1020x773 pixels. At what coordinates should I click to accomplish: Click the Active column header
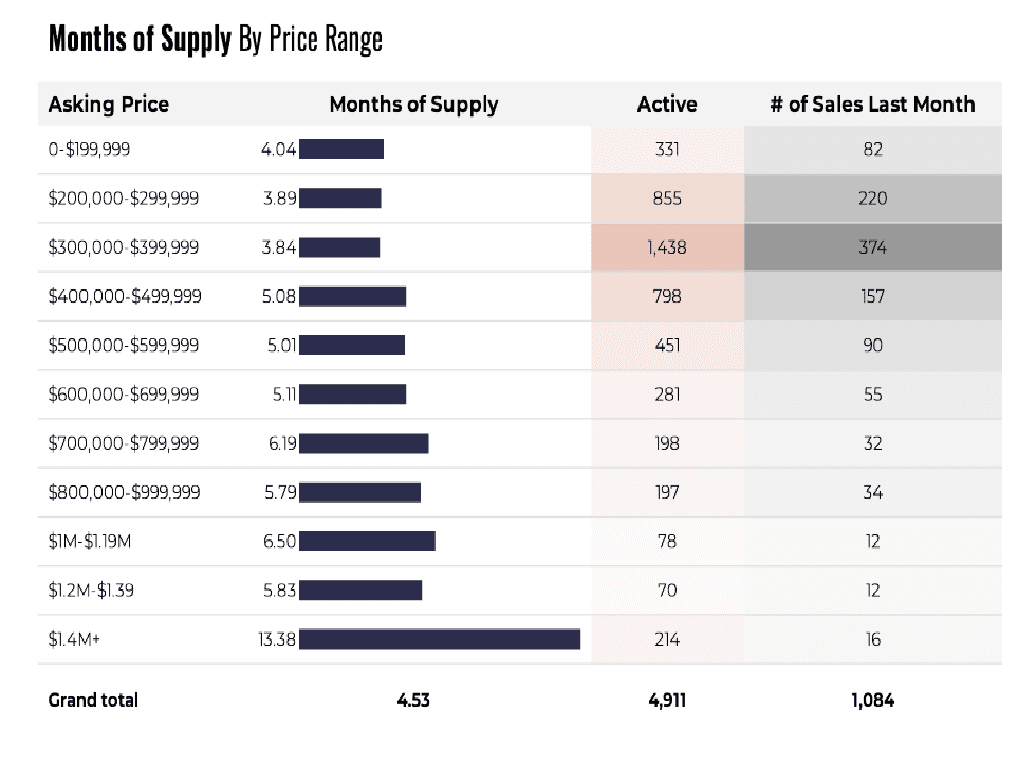(667, 104)
